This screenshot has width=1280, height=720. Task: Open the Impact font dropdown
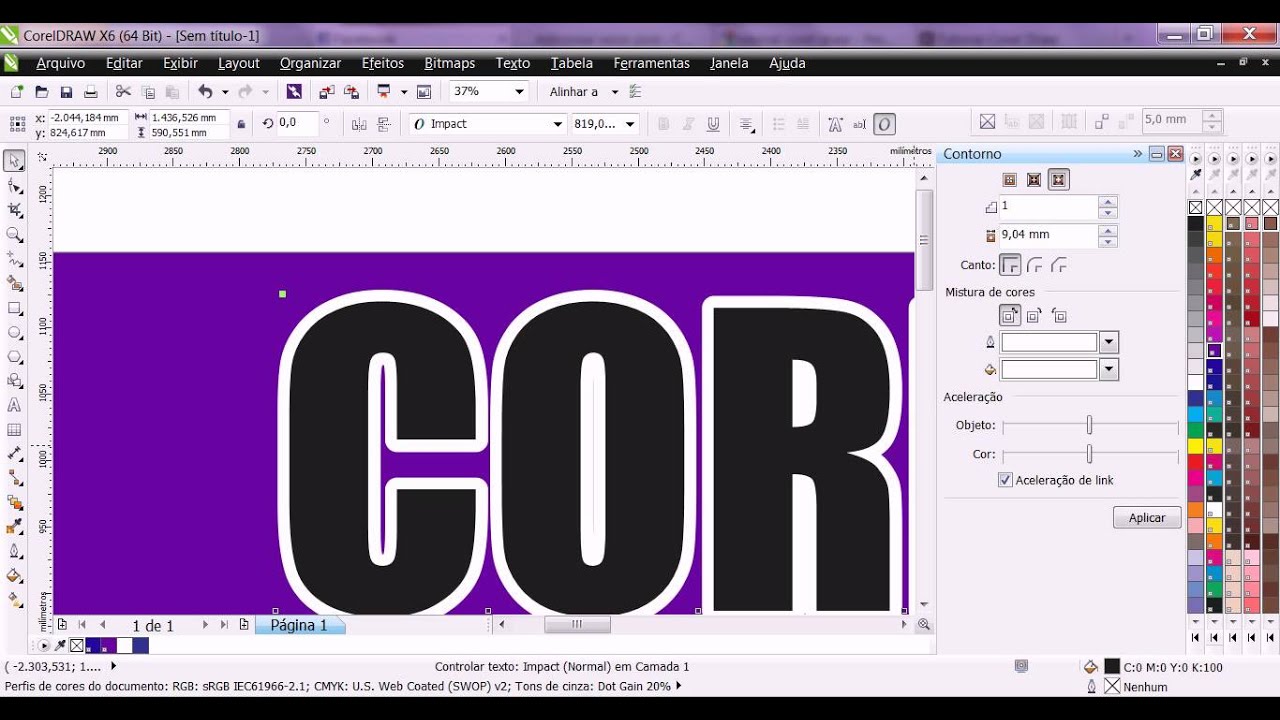coord(558,124)
